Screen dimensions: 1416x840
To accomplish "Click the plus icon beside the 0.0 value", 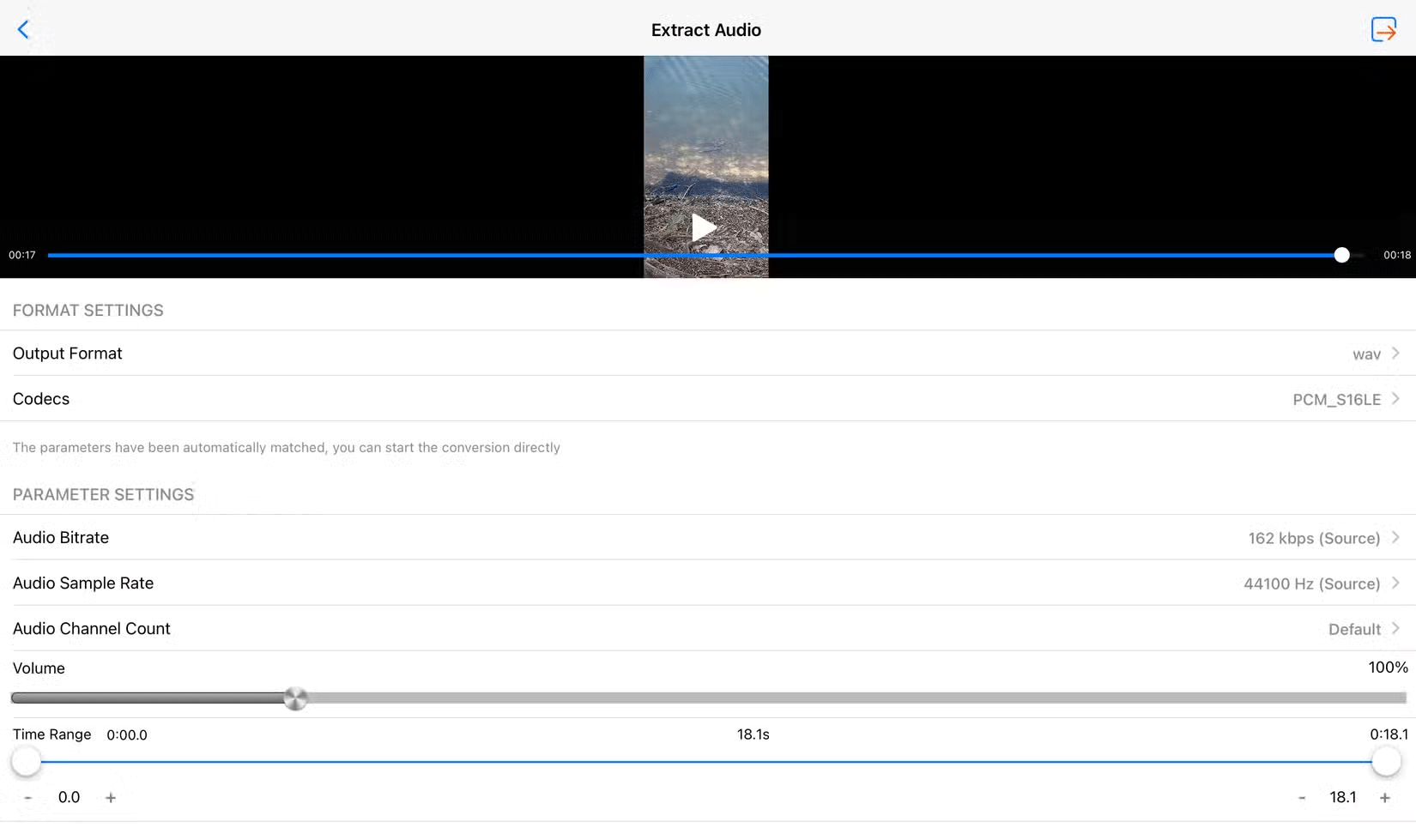I will tap(110, 797).
